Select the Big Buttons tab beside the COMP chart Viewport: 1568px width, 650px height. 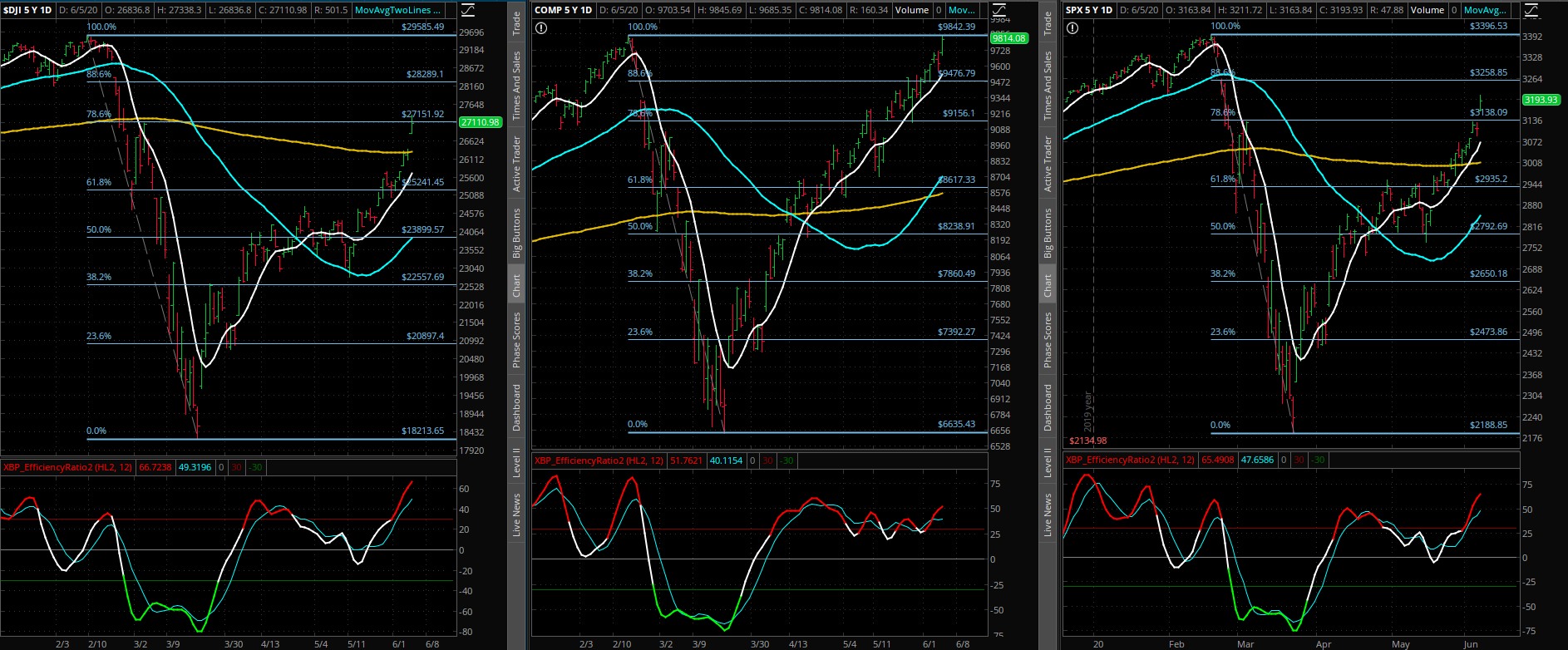click(x=1048, y=234)
